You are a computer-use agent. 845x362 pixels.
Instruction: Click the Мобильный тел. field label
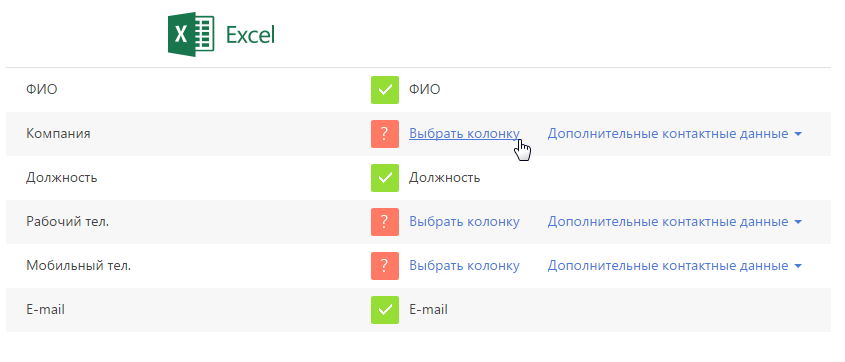tap(79, 266)
